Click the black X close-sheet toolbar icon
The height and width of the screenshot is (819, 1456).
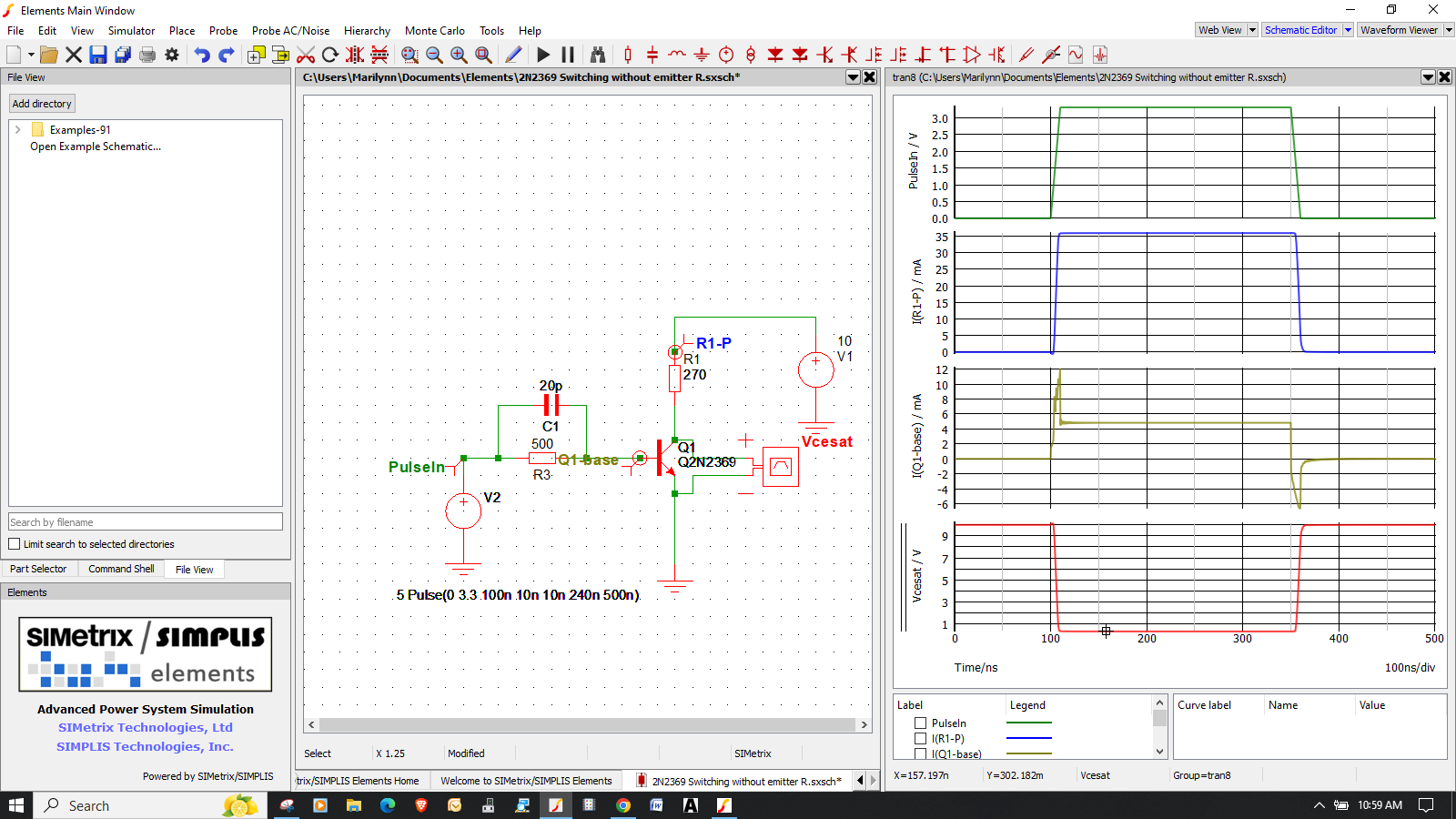pos(74,55)
